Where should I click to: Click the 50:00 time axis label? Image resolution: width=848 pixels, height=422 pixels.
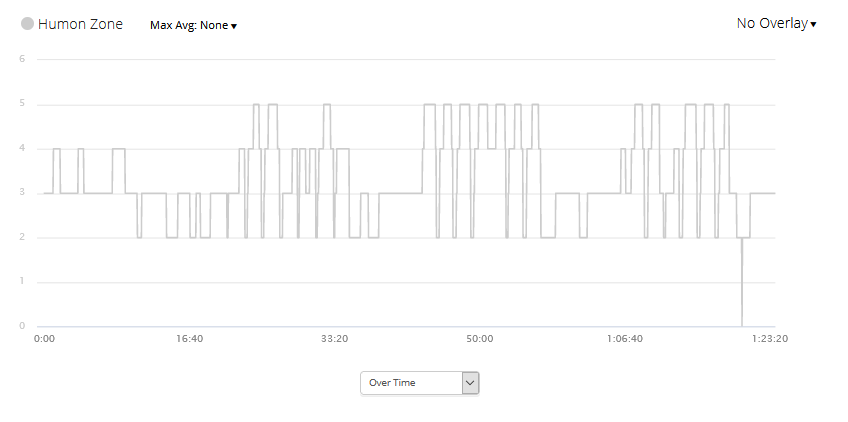[480, 339]
